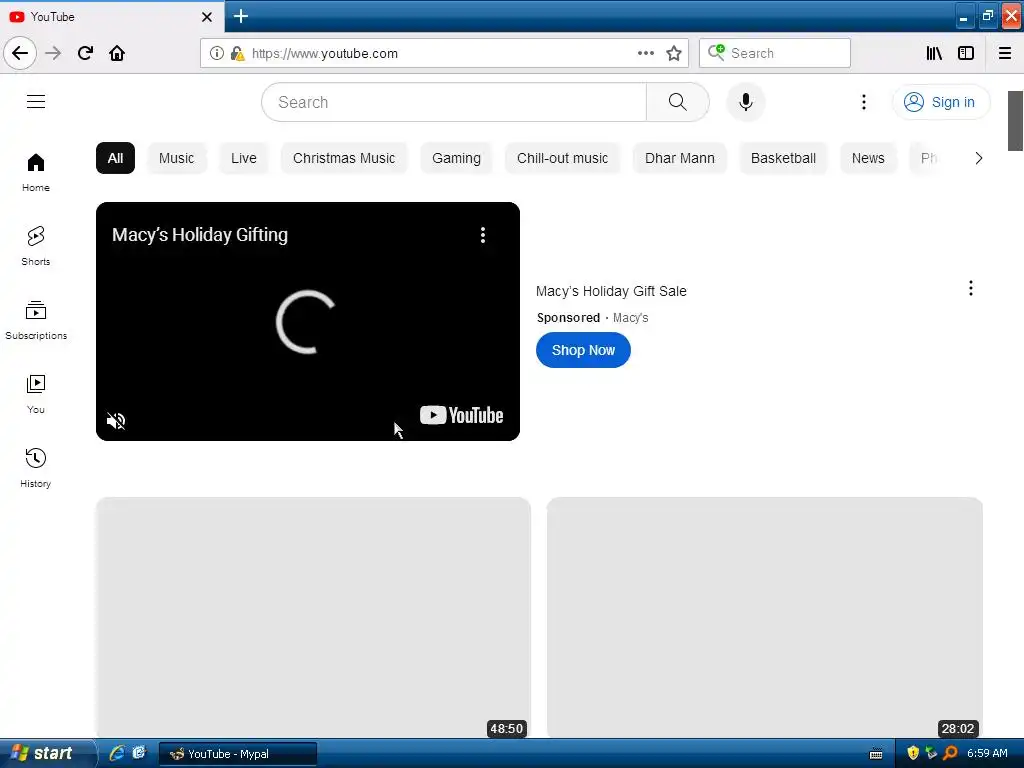The height and width of the screenshot is (768, 1024).
Task: Click the taskbar clock 6:59 AM
Action: coord(987,753)
